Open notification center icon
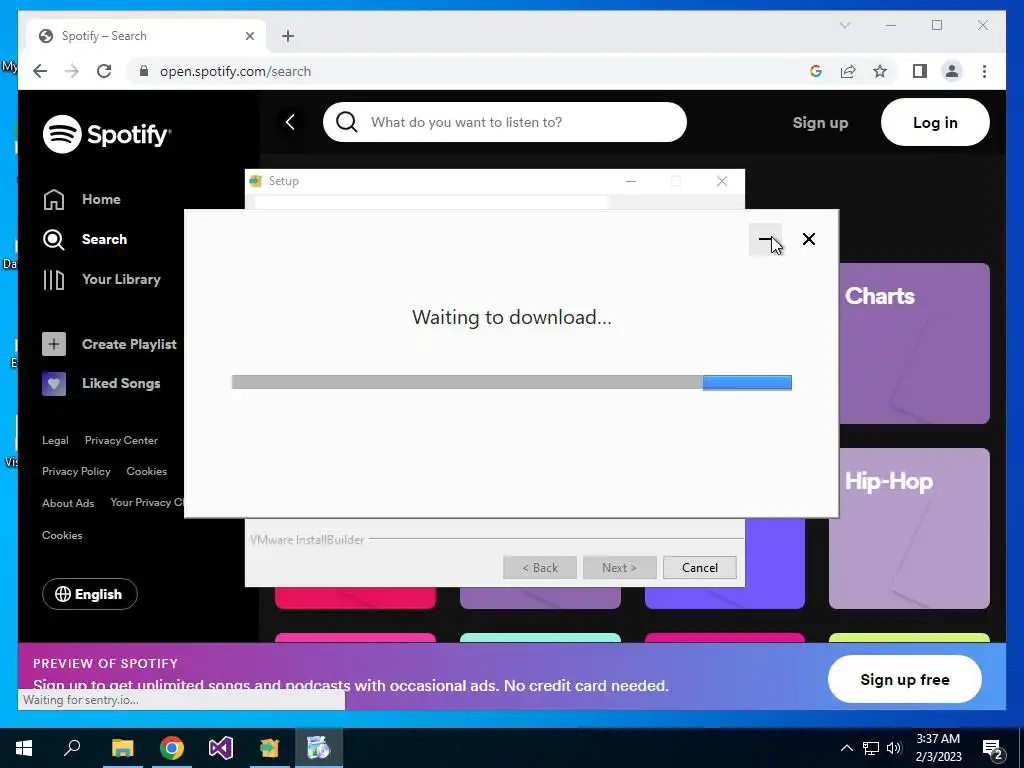The width and height of the screenshot is (1024, 768). (993, 748)
